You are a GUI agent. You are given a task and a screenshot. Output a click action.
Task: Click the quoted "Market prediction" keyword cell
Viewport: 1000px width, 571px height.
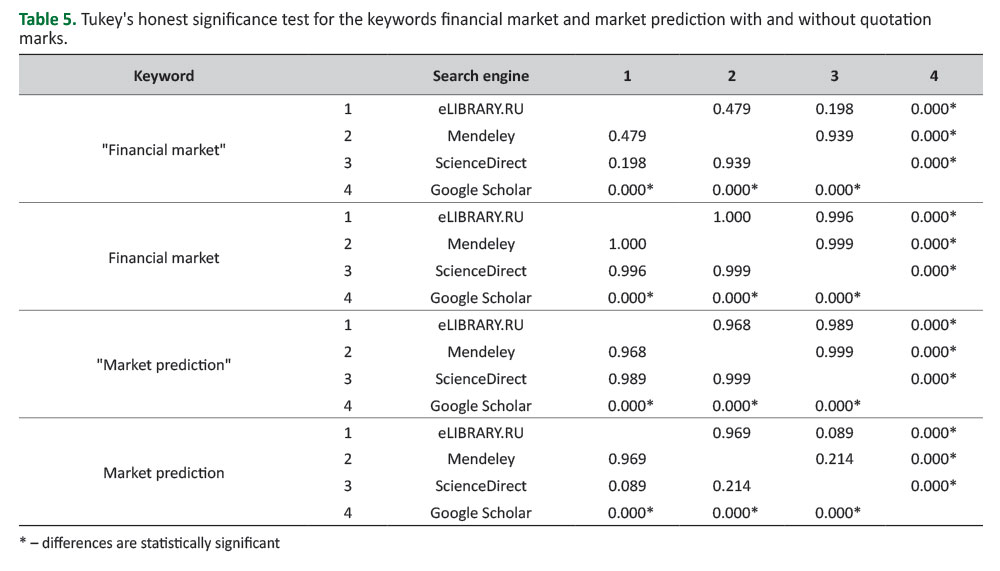click(163, 365)
